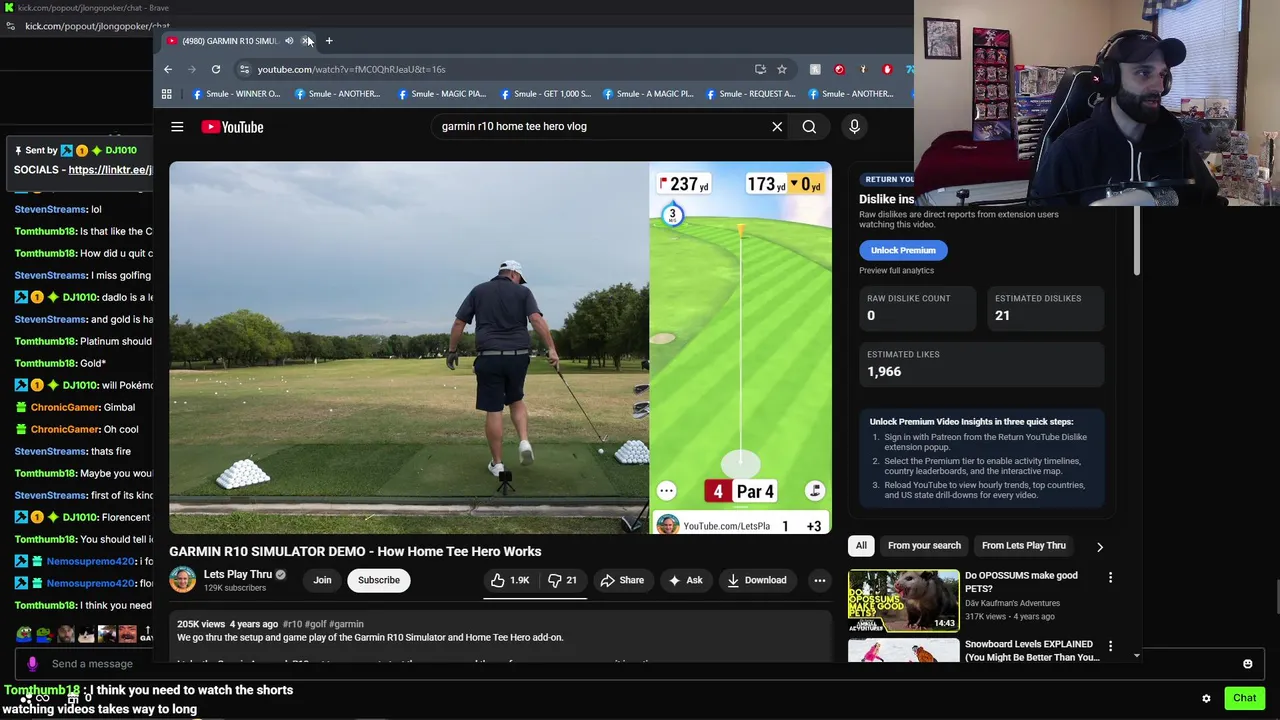Clear the YouTube search query text
This screenshot has height=720, width=1280.
coord(777,127)
